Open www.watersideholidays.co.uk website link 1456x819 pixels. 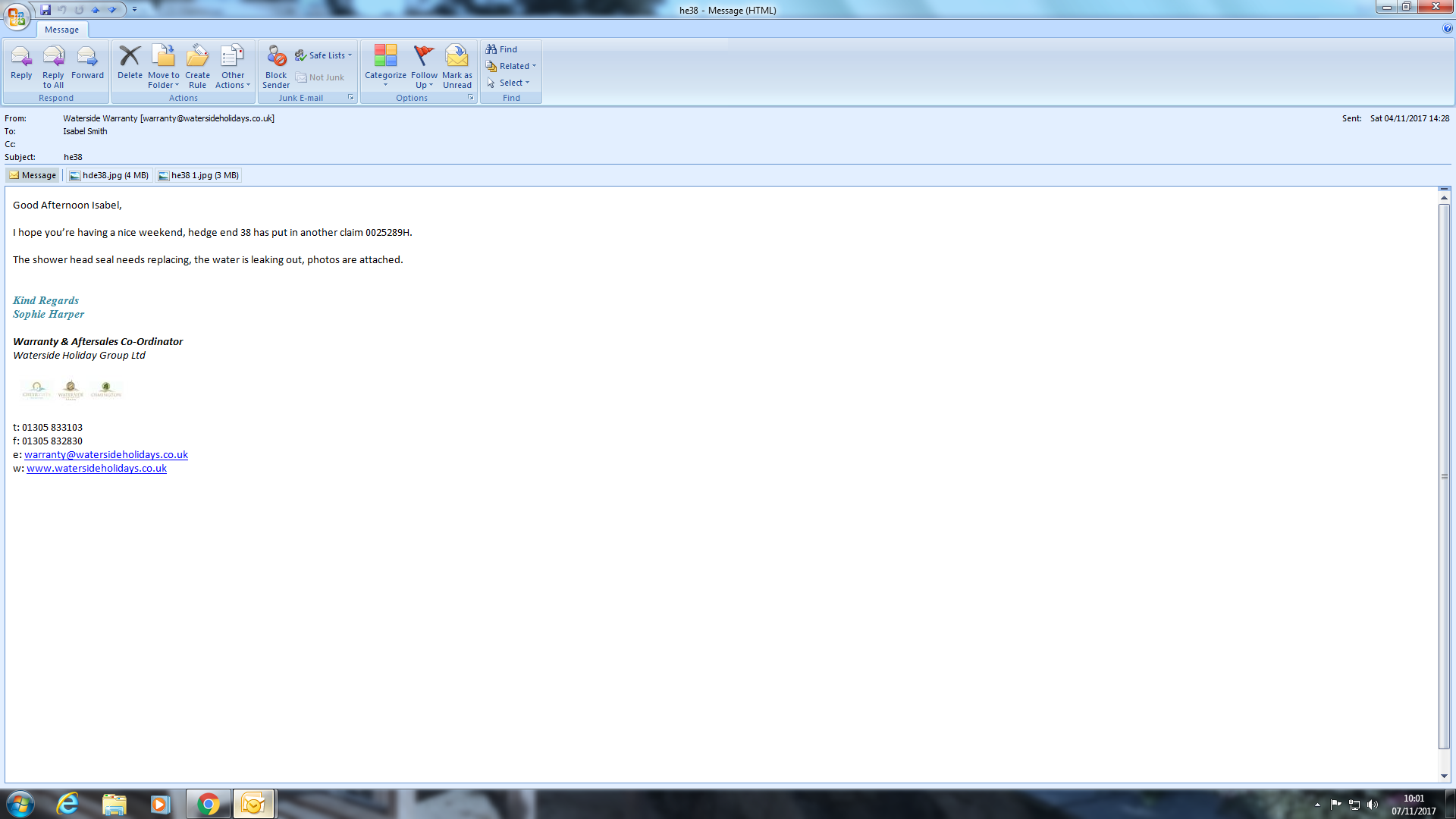pyautogui.click(x=96, y=468)
